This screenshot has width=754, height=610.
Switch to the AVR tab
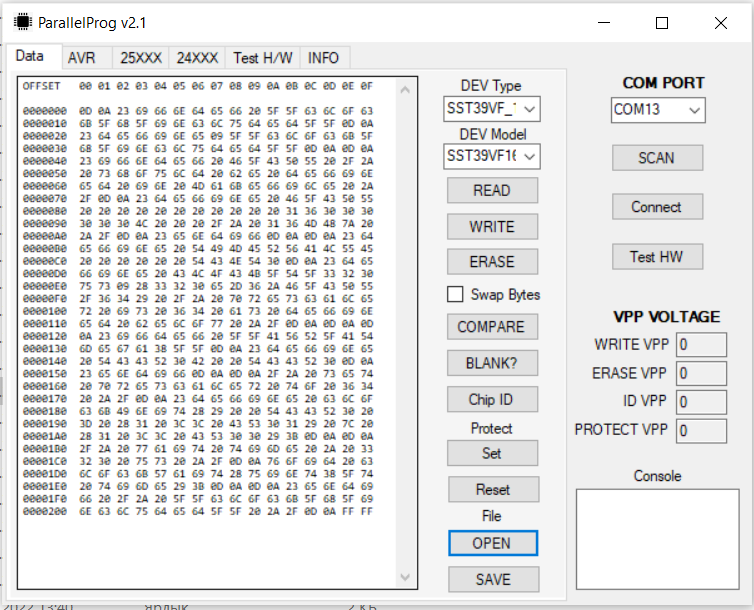click(x=87, y=58)
